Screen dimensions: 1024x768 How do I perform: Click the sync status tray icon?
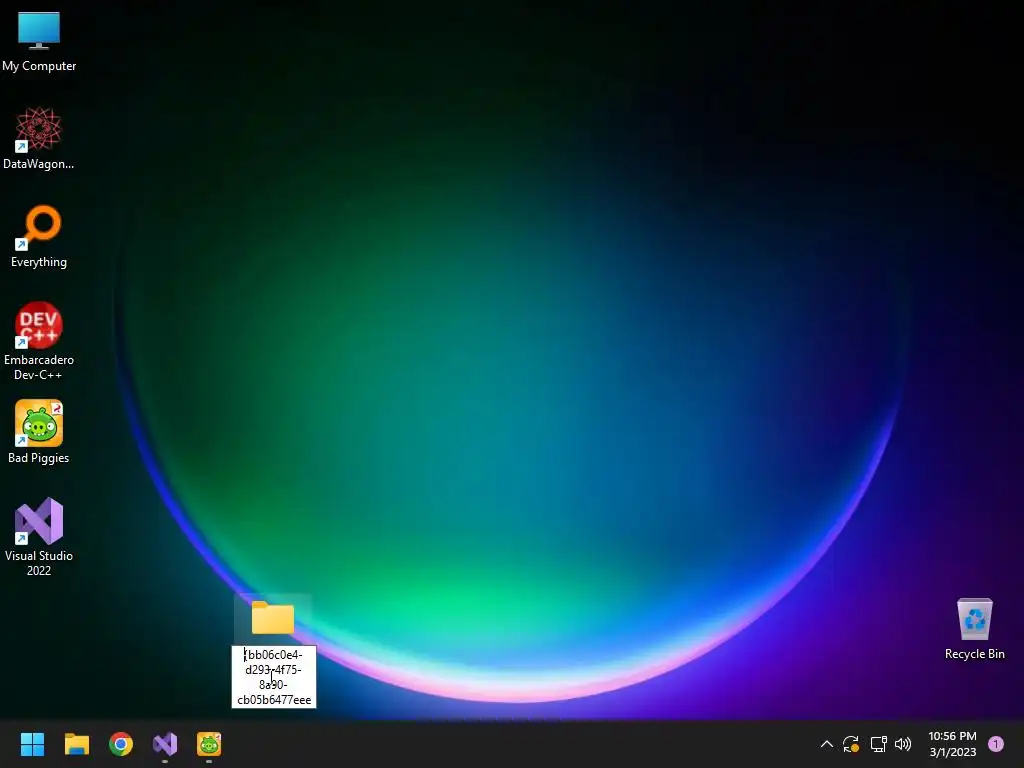tap(851, 744)
